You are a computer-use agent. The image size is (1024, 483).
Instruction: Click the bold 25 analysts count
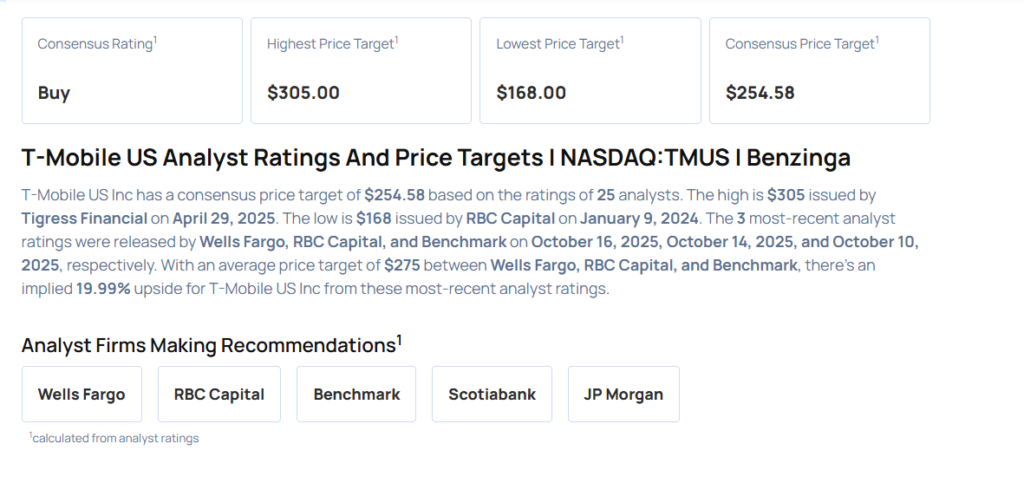[605, 194]
